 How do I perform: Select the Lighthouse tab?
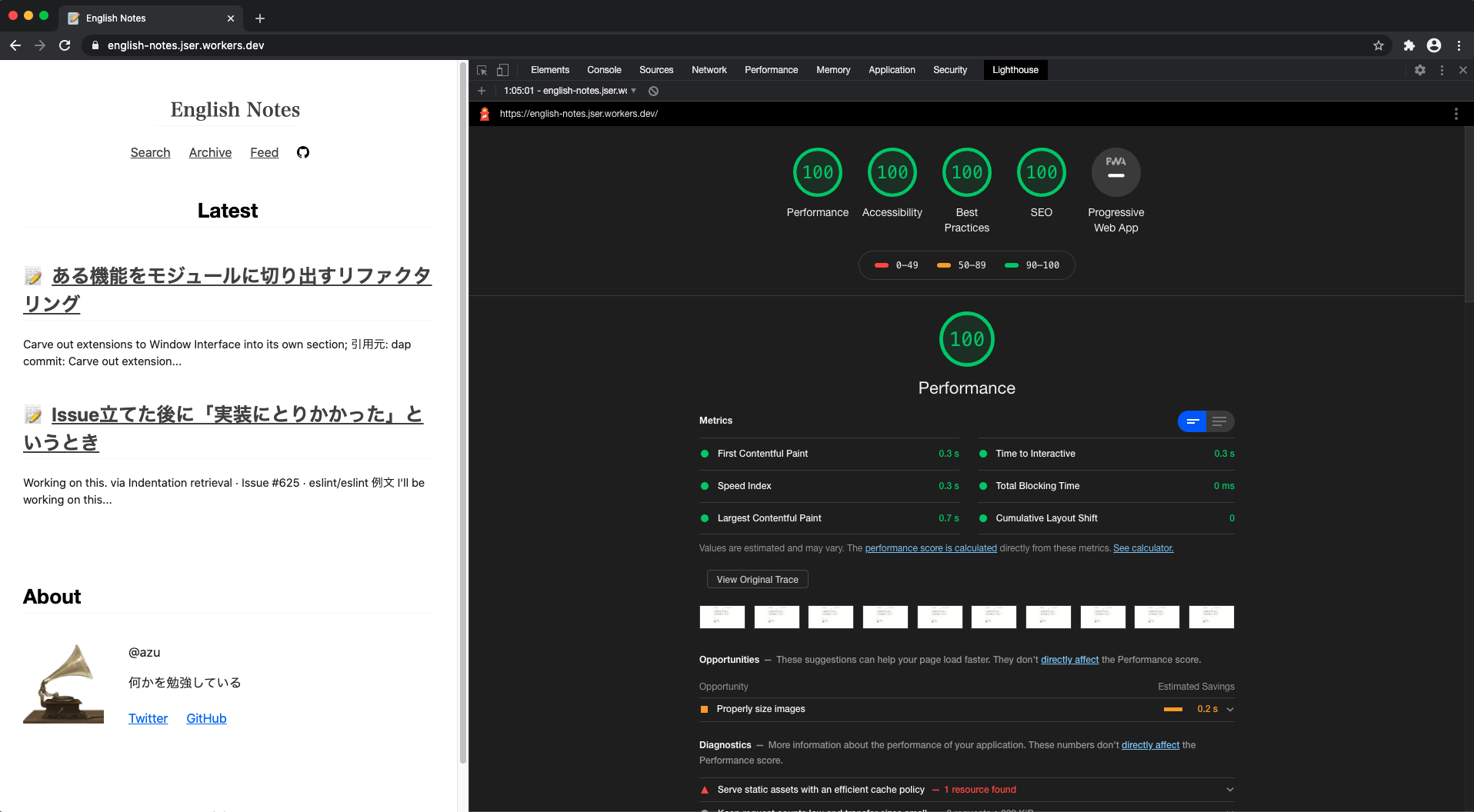coord(1015,70)
